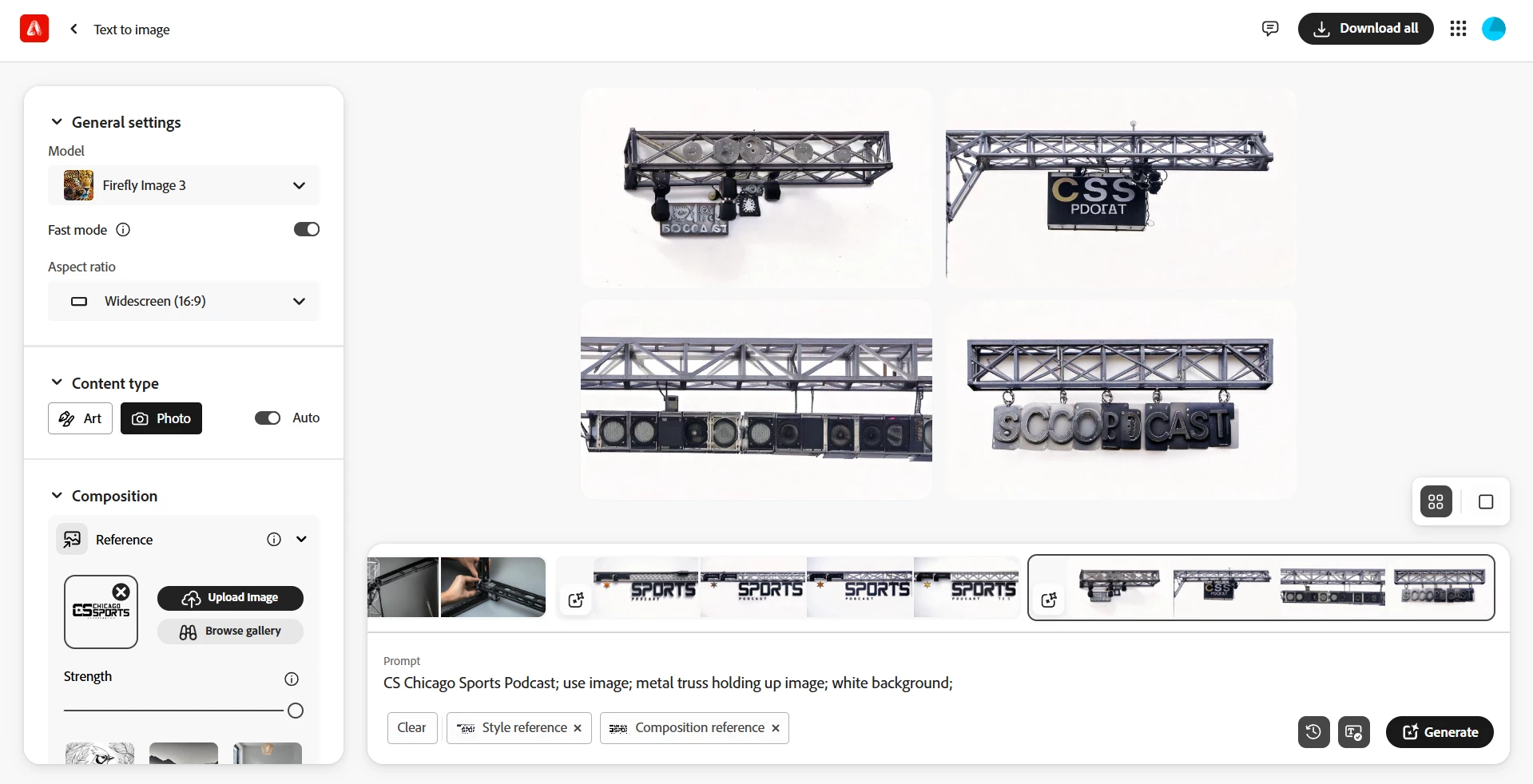
Task: Open the Adobe home logo
Action: pos(34,29)
